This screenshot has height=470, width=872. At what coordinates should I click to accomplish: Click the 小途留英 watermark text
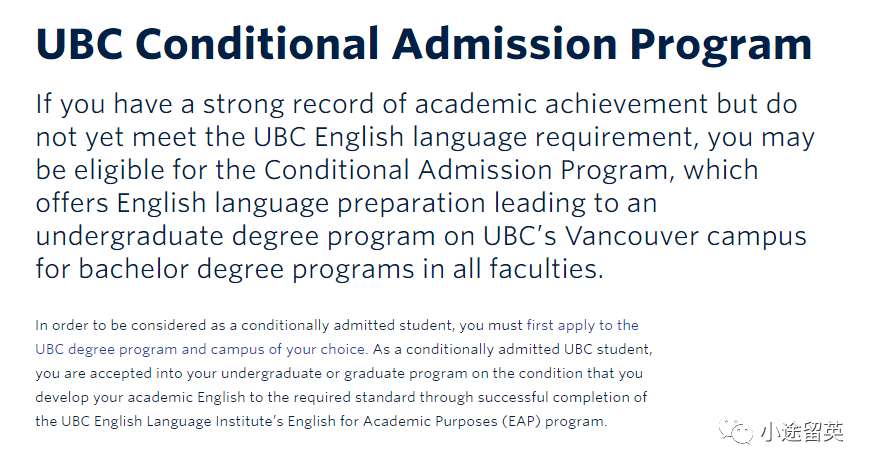tap(801, 432)
